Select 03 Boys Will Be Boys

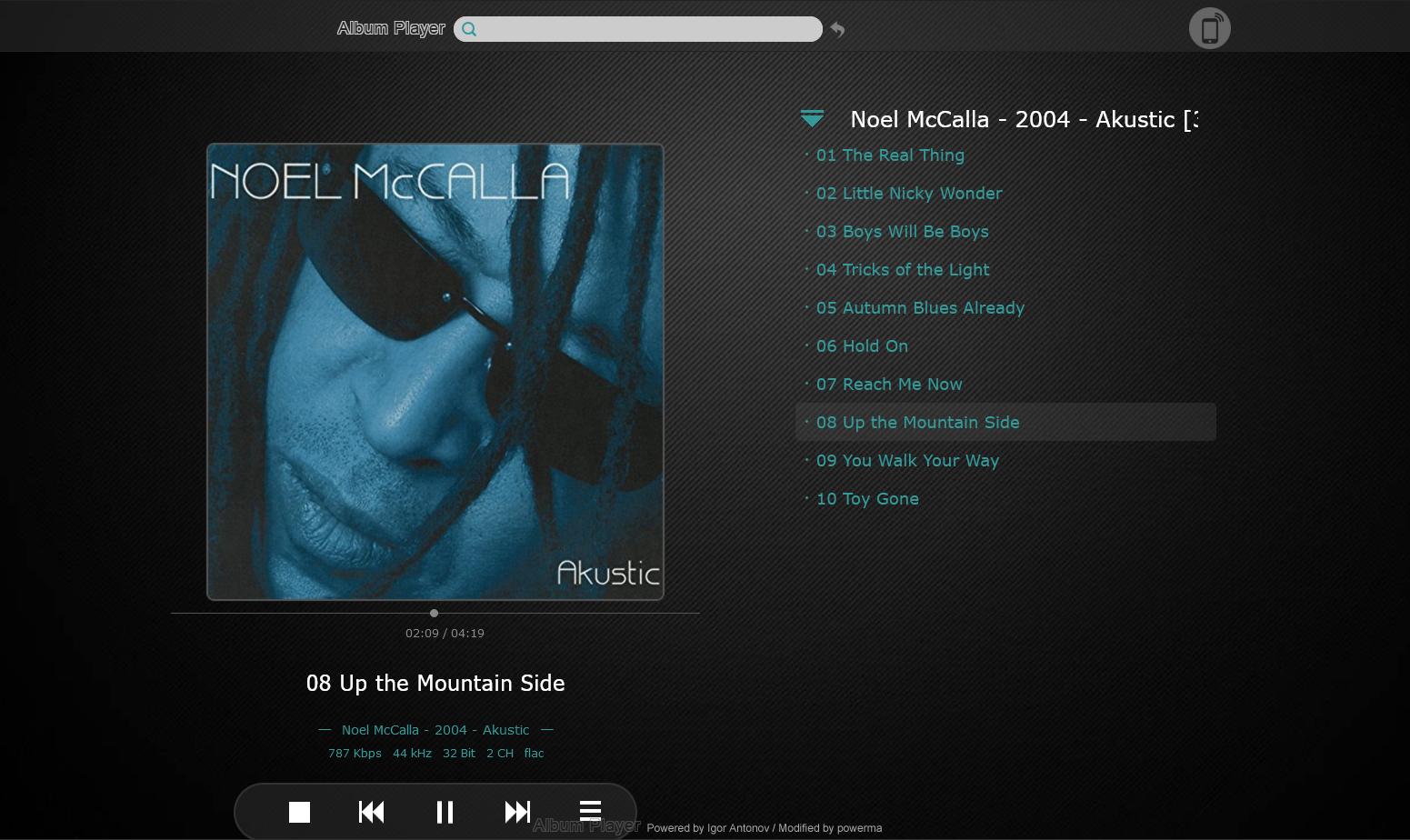pos(902,232)
